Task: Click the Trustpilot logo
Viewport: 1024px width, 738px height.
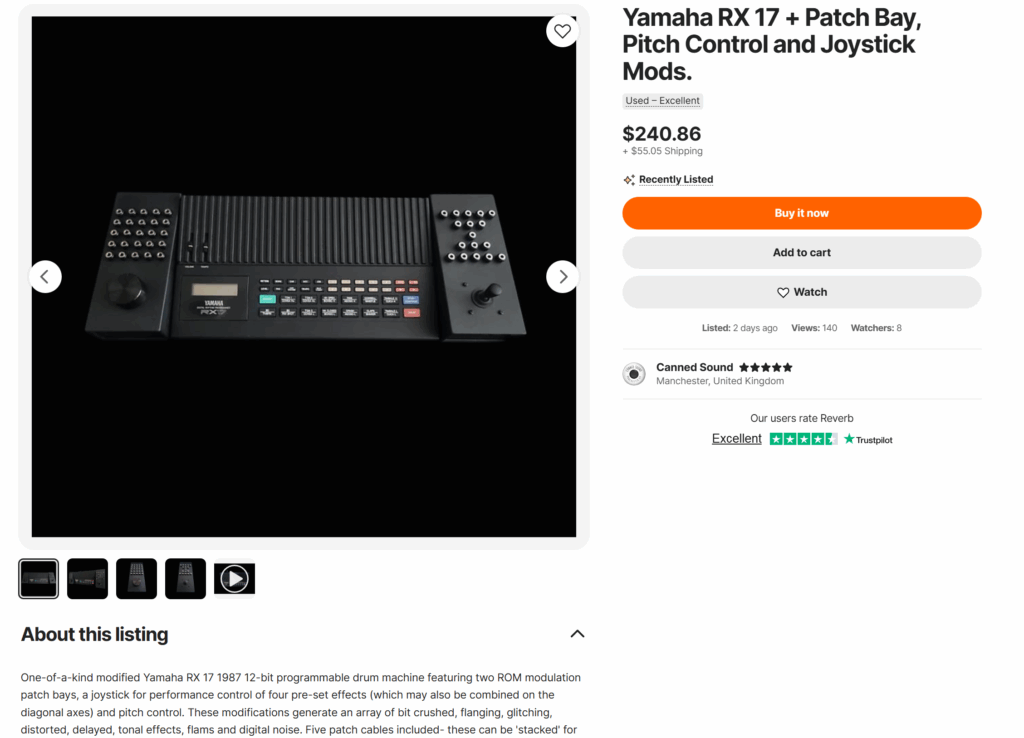Action: tap(868, 439)
